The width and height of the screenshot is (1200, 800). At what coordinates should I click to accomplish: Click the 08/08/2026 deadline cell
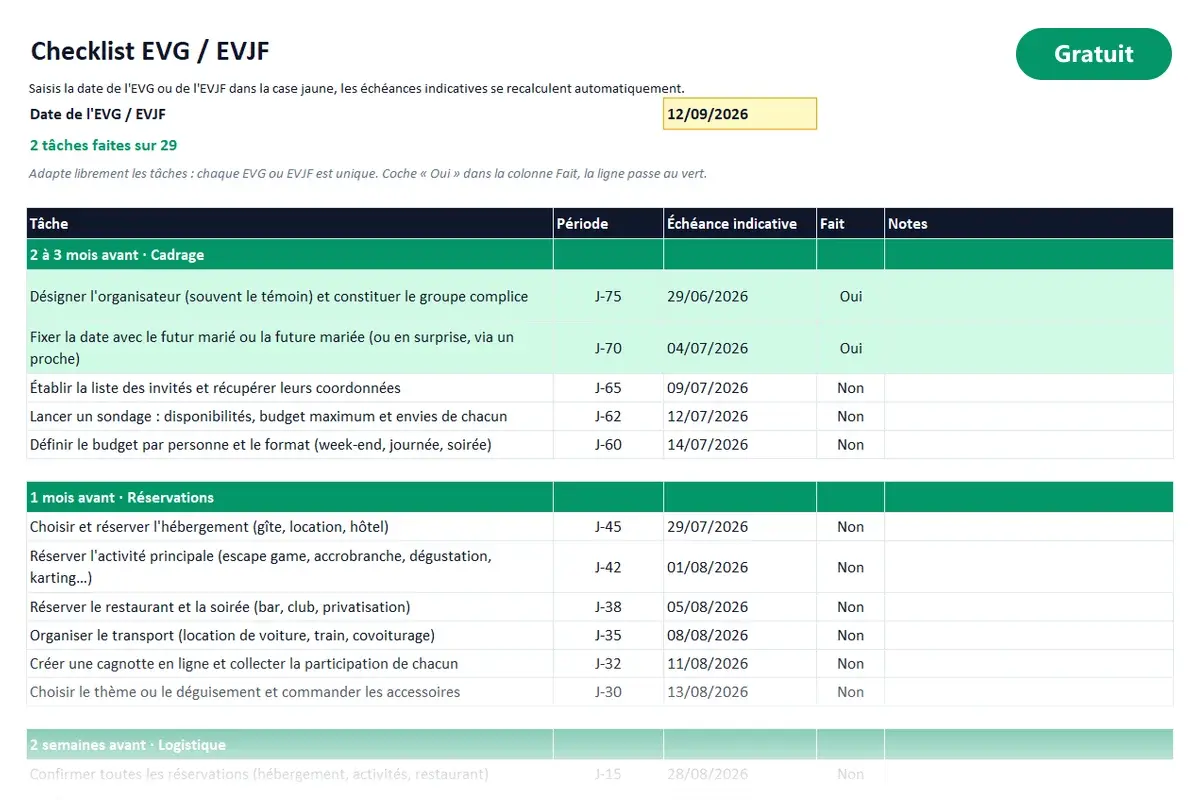(x=740, y=635)
